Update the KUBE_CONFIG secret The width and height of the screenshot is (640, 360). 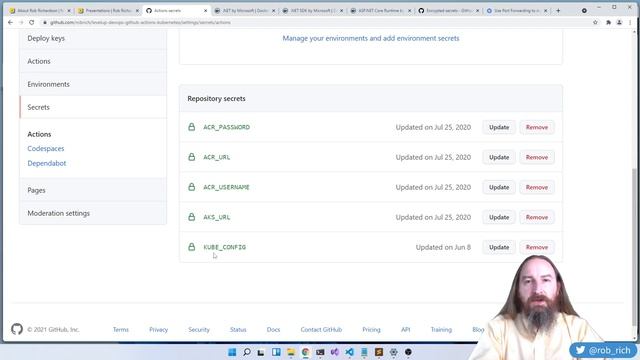(x=499, y=247)
